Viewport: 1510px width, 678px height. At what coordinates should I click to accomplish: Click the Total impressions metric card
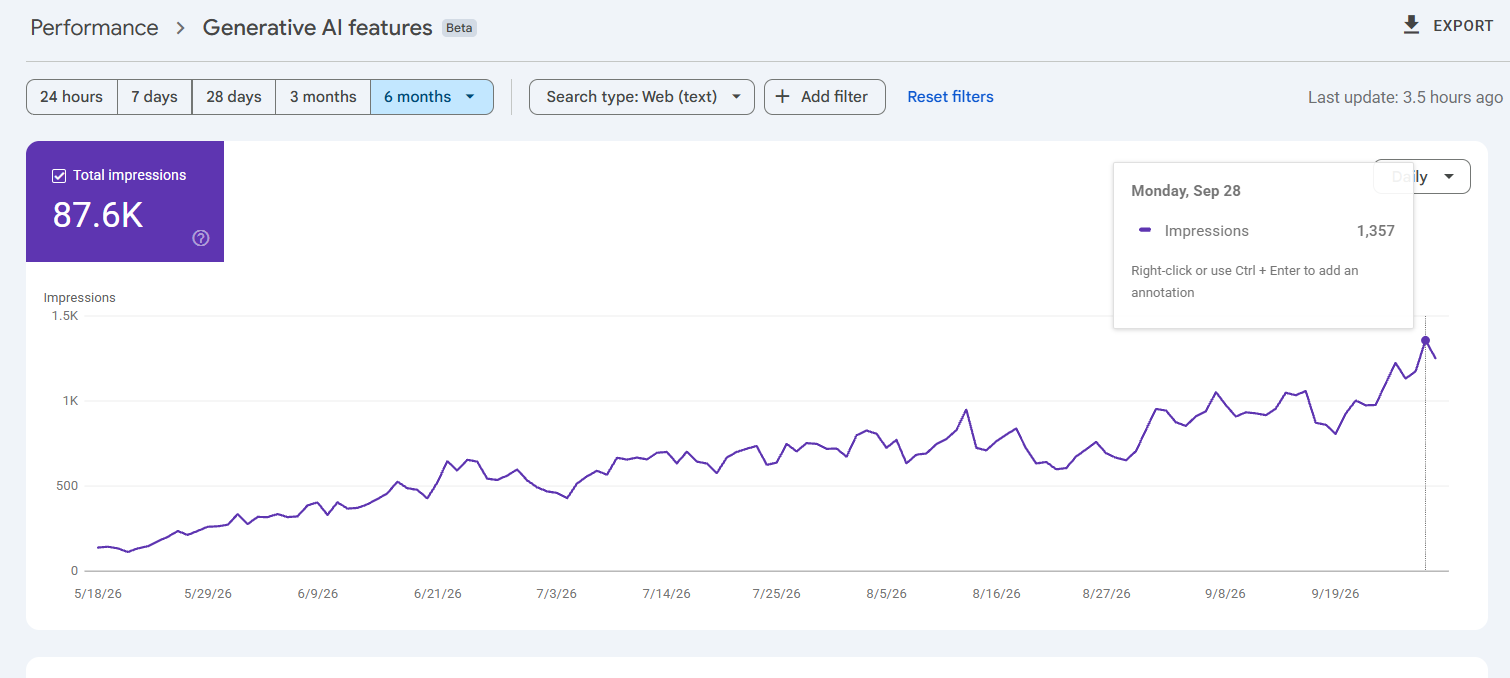tap(125, 201)
